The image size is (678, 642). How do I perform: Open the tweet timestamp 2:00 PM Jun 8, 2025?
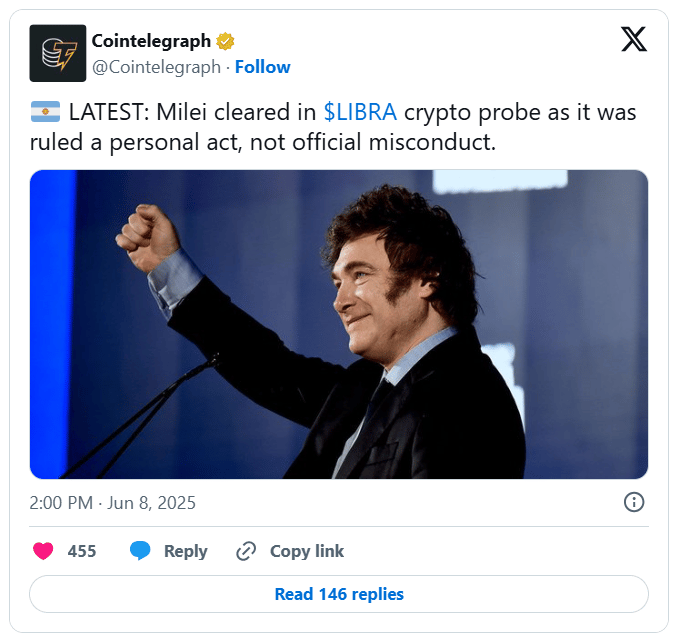tap(112, 503)
